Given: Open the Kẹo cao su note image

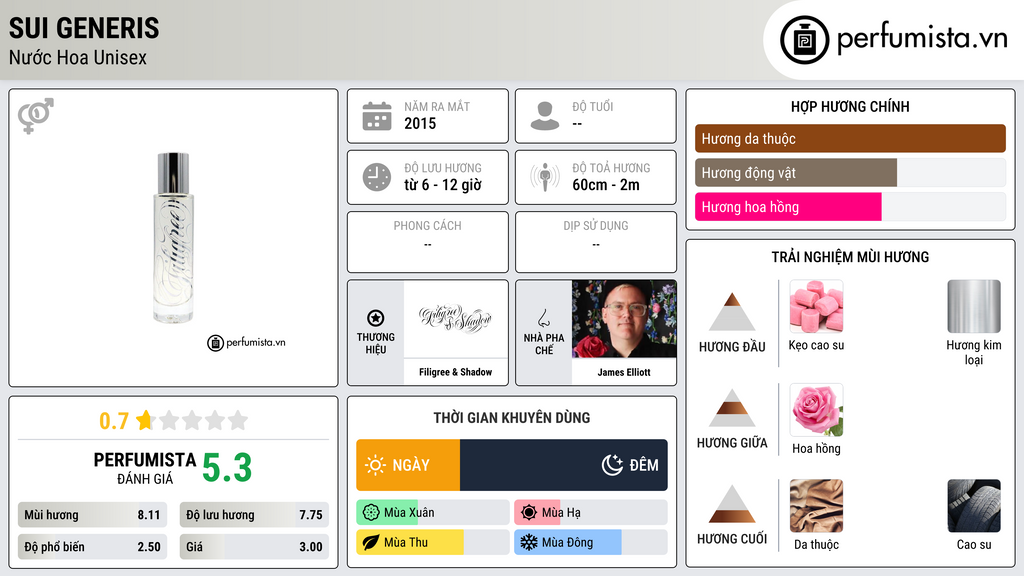Looking at the screenshot, I should point(816,306).
